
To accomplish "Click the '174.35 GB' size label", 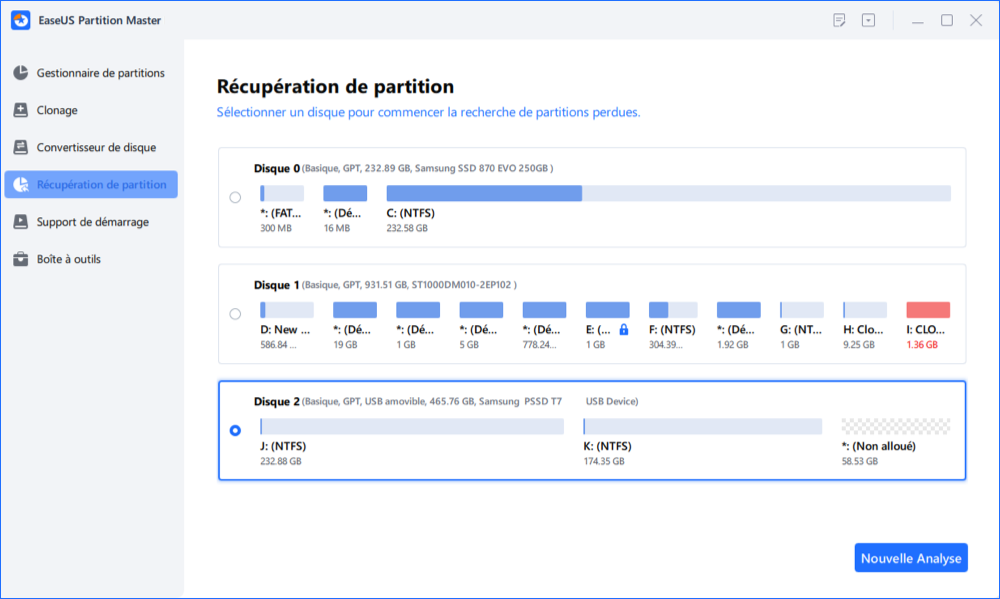I will click(604, 461).
